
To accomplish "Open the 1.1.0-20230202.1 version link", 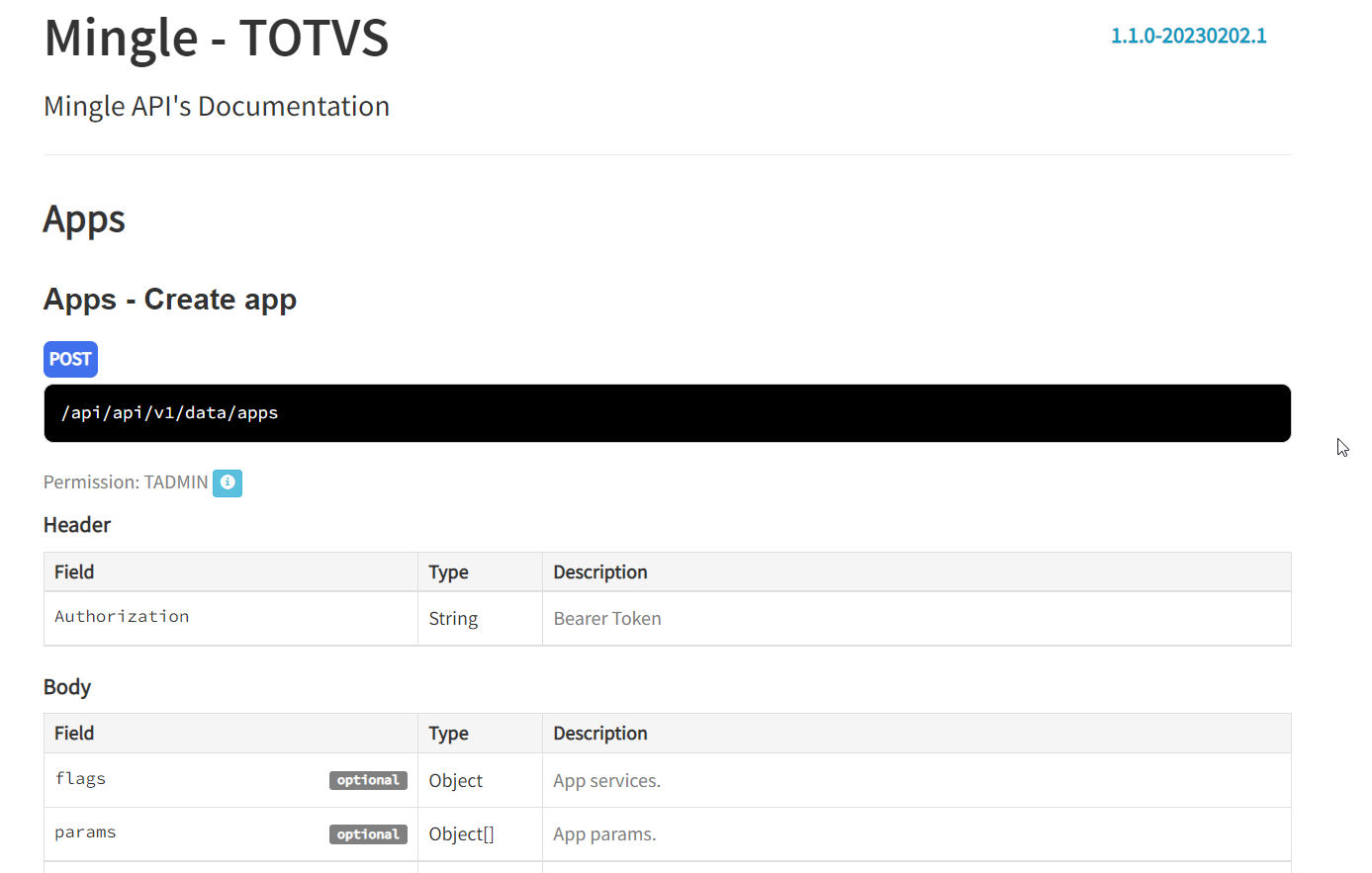I will click(1188, 36).
